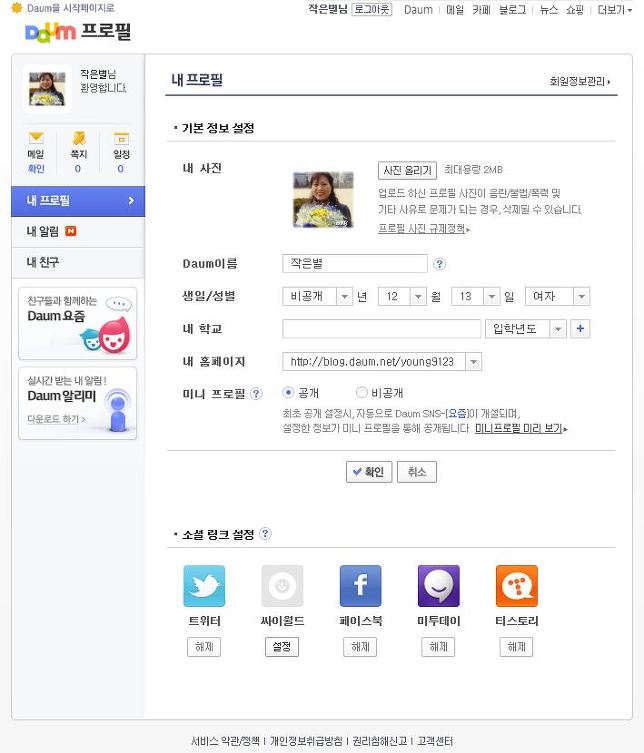This screenshot has height=753, width=644.
Task: Click 해제 button under 티스토리
Action: (516, 647)
